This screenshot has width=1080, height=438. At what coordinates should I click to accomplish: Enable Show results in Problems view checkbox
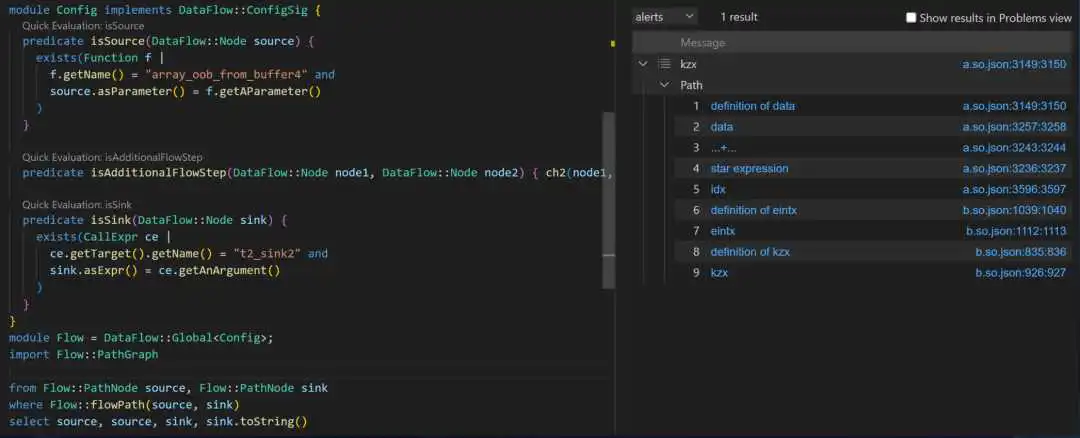[911, 18]
